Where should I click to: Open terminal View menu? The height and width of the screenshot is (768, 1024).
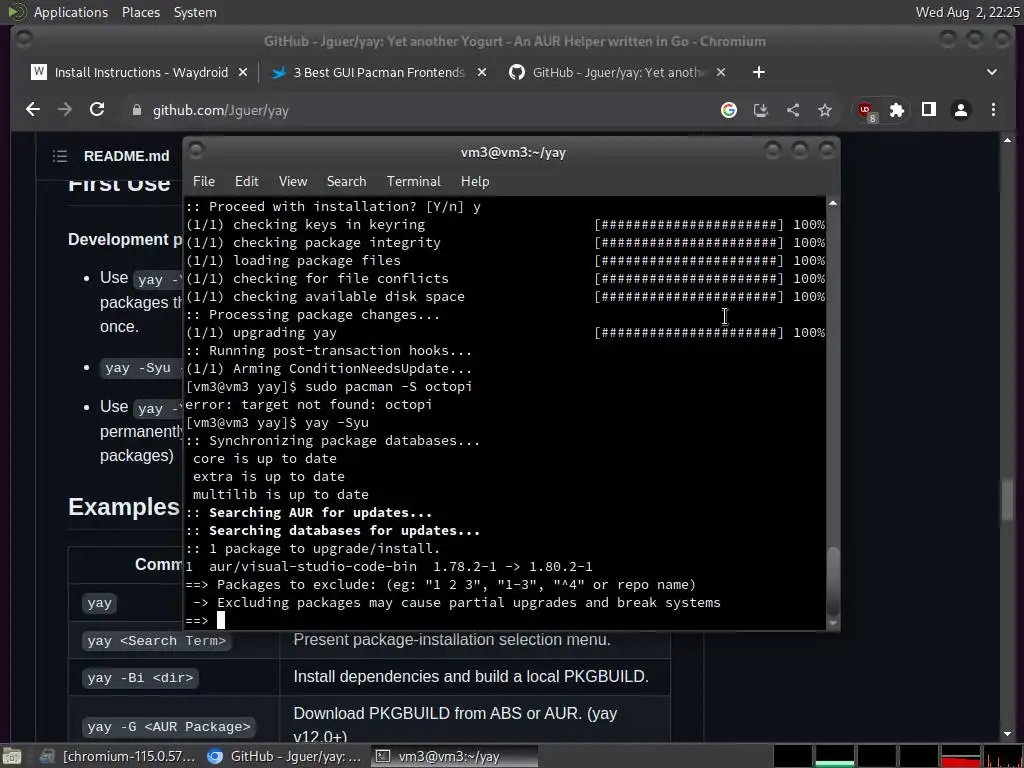pyautogui.click(x=293, y=182)
